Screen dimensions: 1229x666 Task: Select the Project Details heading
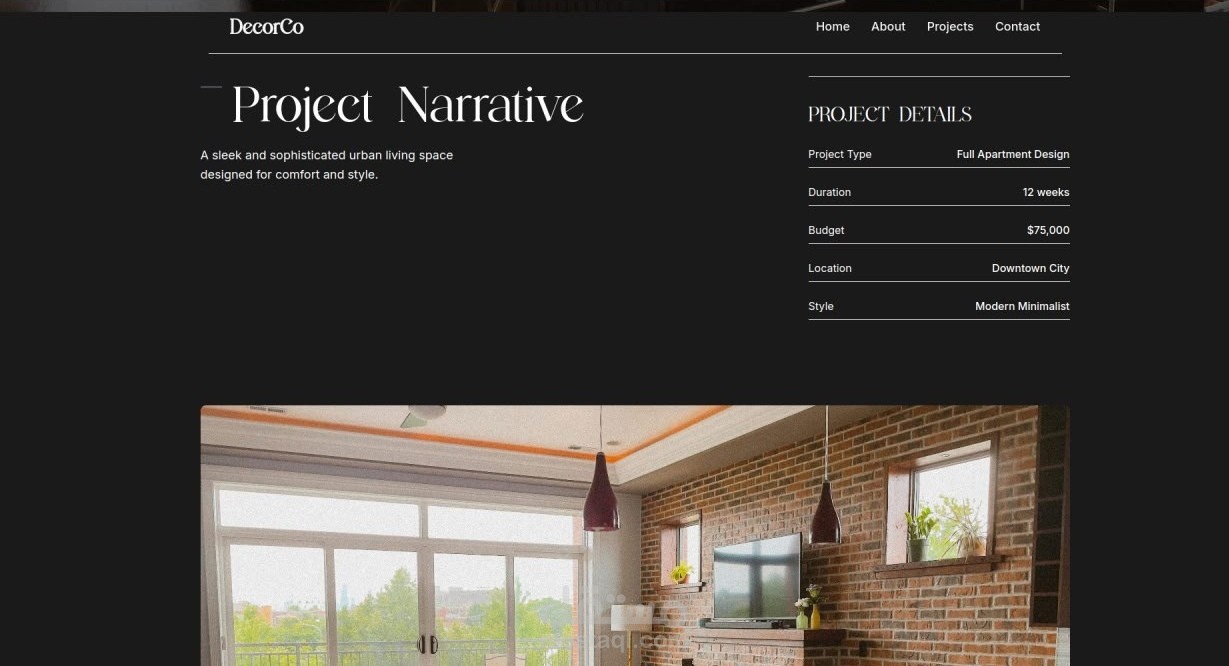[890, 114]
